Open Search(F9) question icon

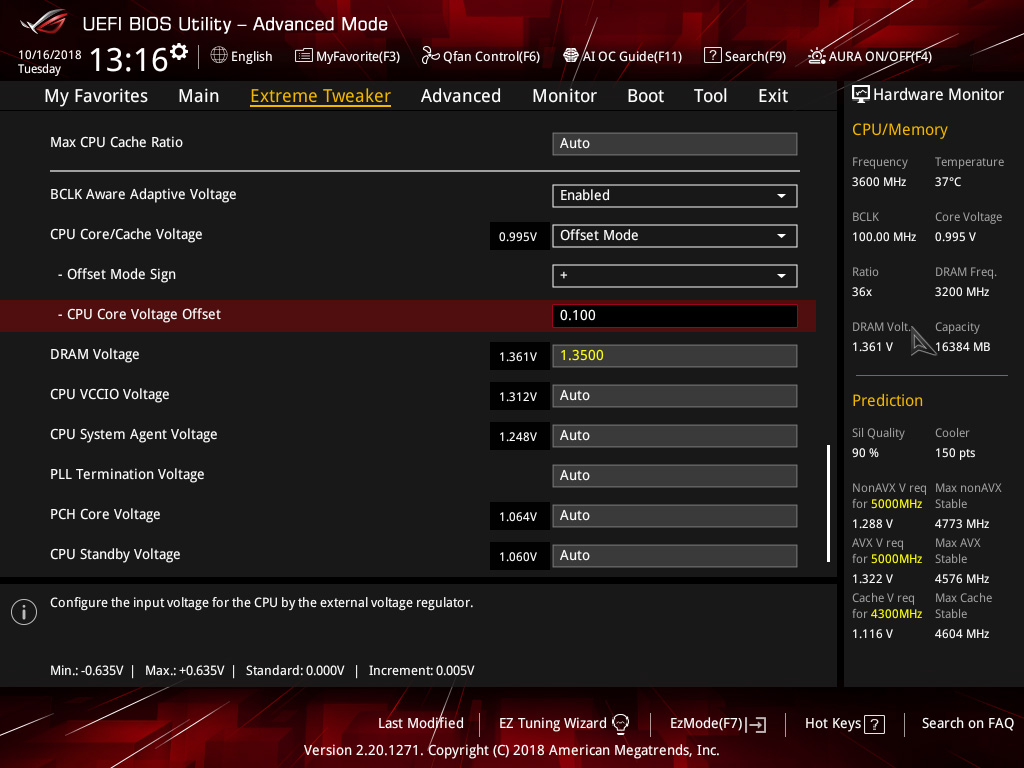[x=712, y=56]
